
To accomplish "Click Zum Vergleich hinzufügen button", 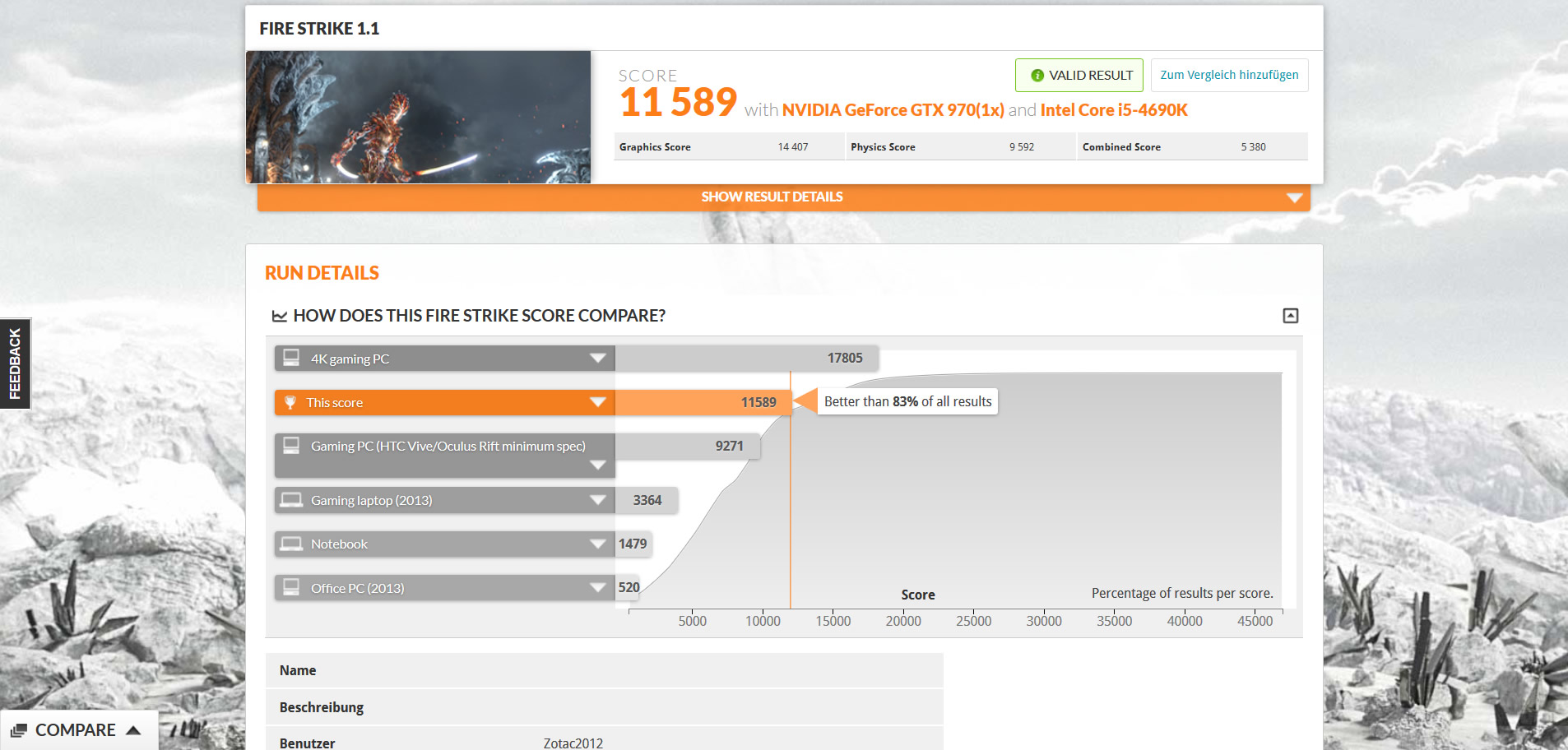I will [x=1229, y=75].
